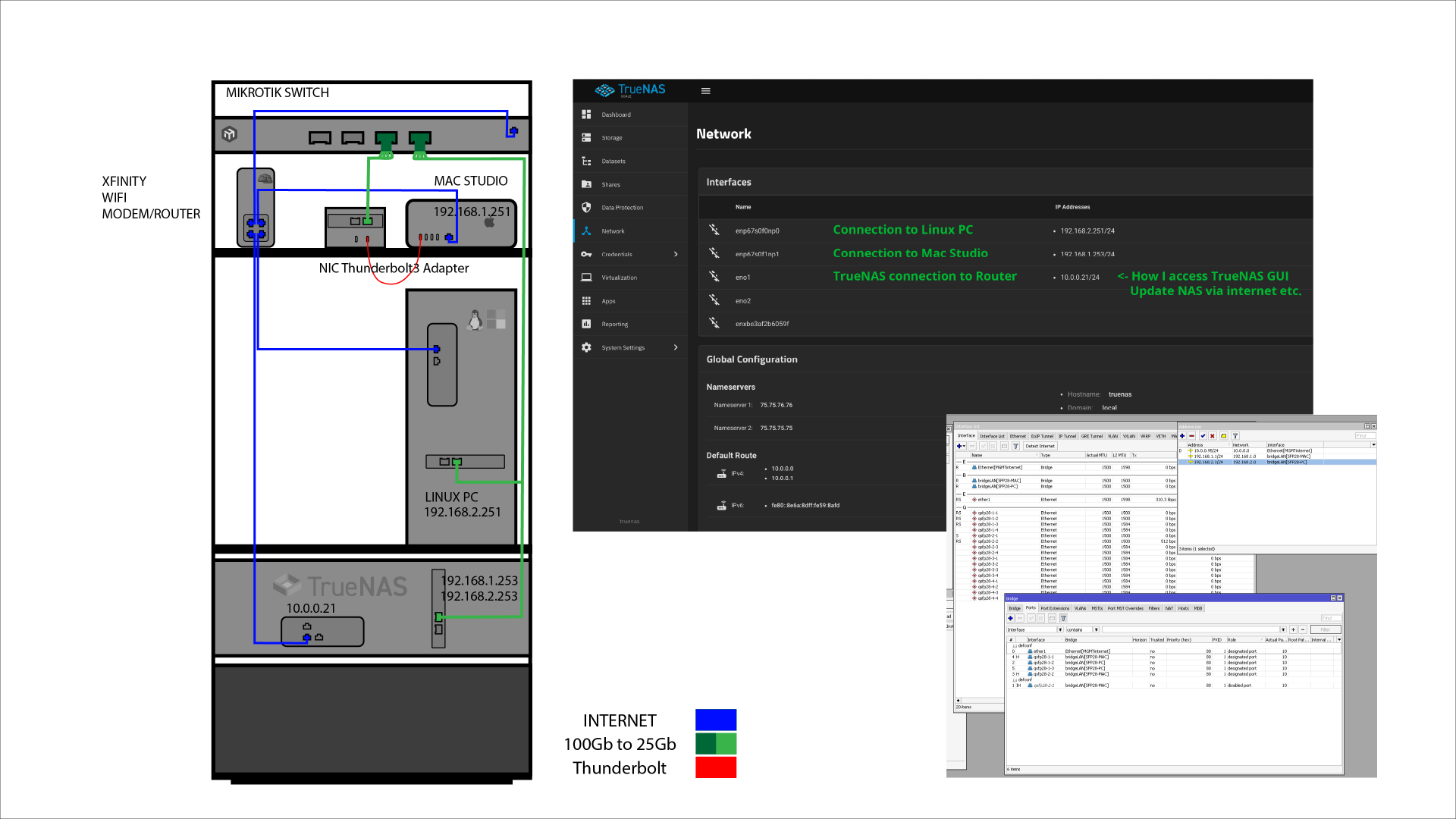Open the Storage sidebar item
This screenshot has height=819, width=1456.
pos(611,138)
